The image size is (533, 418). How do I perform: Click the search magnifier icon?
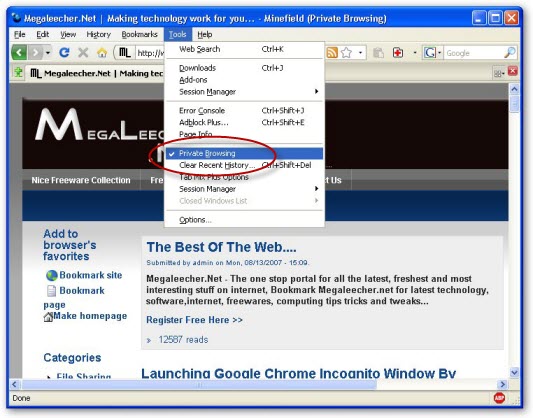pyautogui.click(x=510, y=53)
